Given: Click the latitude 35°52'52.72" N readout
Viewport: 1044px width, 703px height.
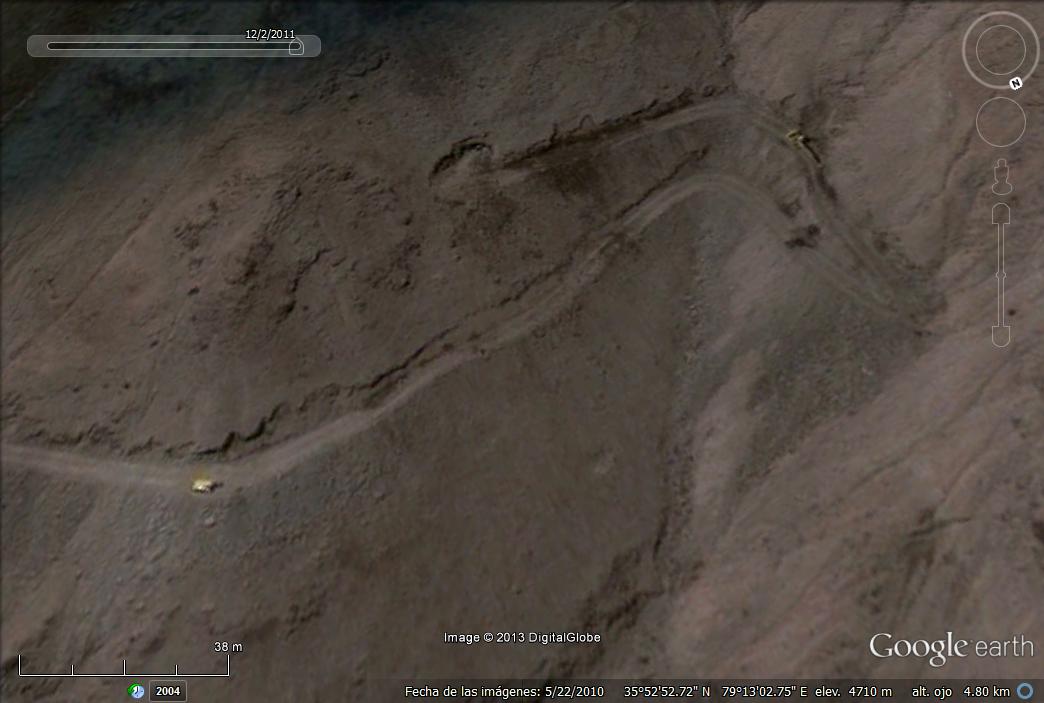Looking at the screenshot, I should pos(667,692).
